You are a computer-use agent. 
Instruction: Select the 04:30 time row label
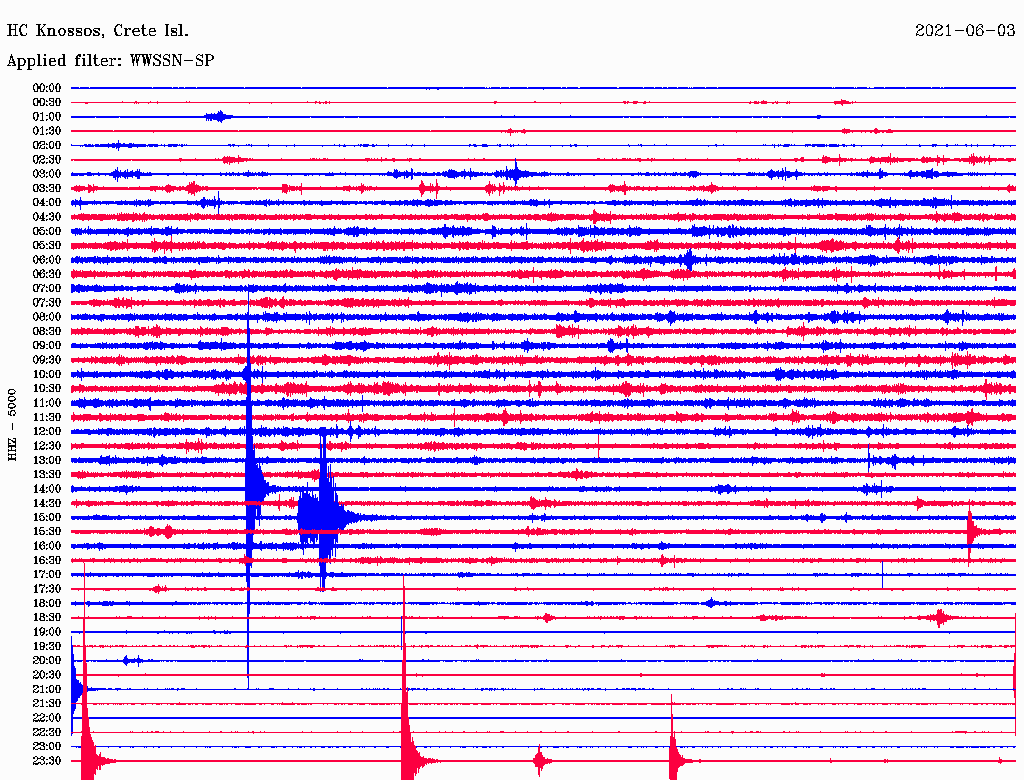[x=47, y=217]
